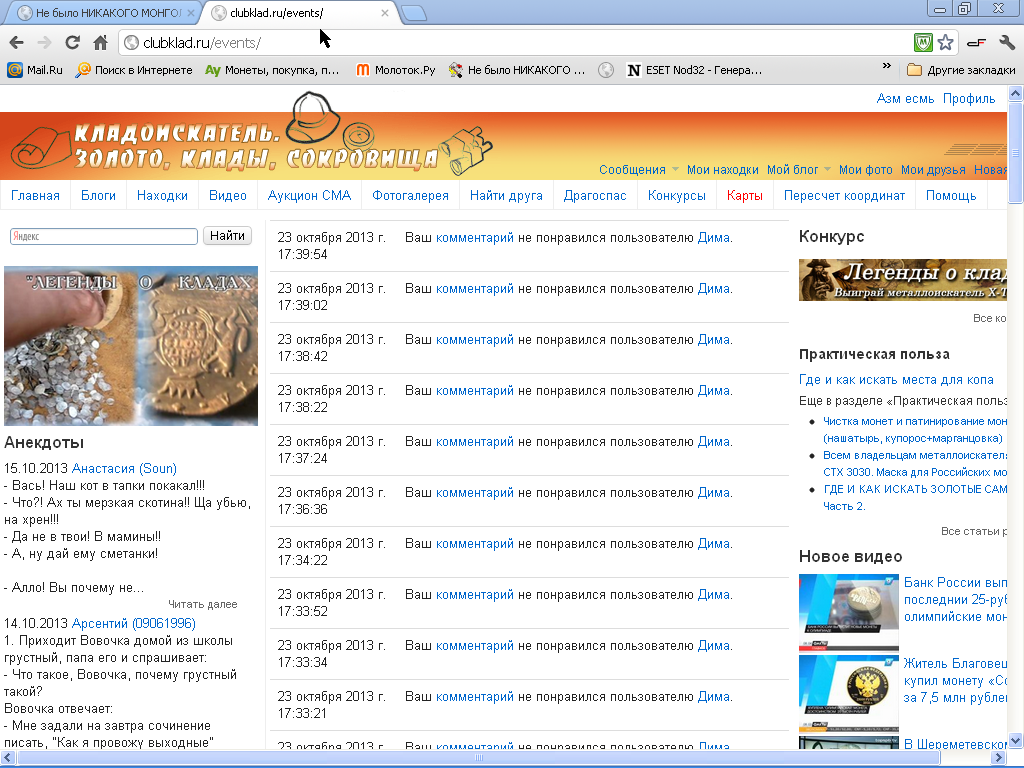Open Chrome wrench settings menu
Screen dimensions: 1024x768
pyautogui.click(x=1006, y=43)
